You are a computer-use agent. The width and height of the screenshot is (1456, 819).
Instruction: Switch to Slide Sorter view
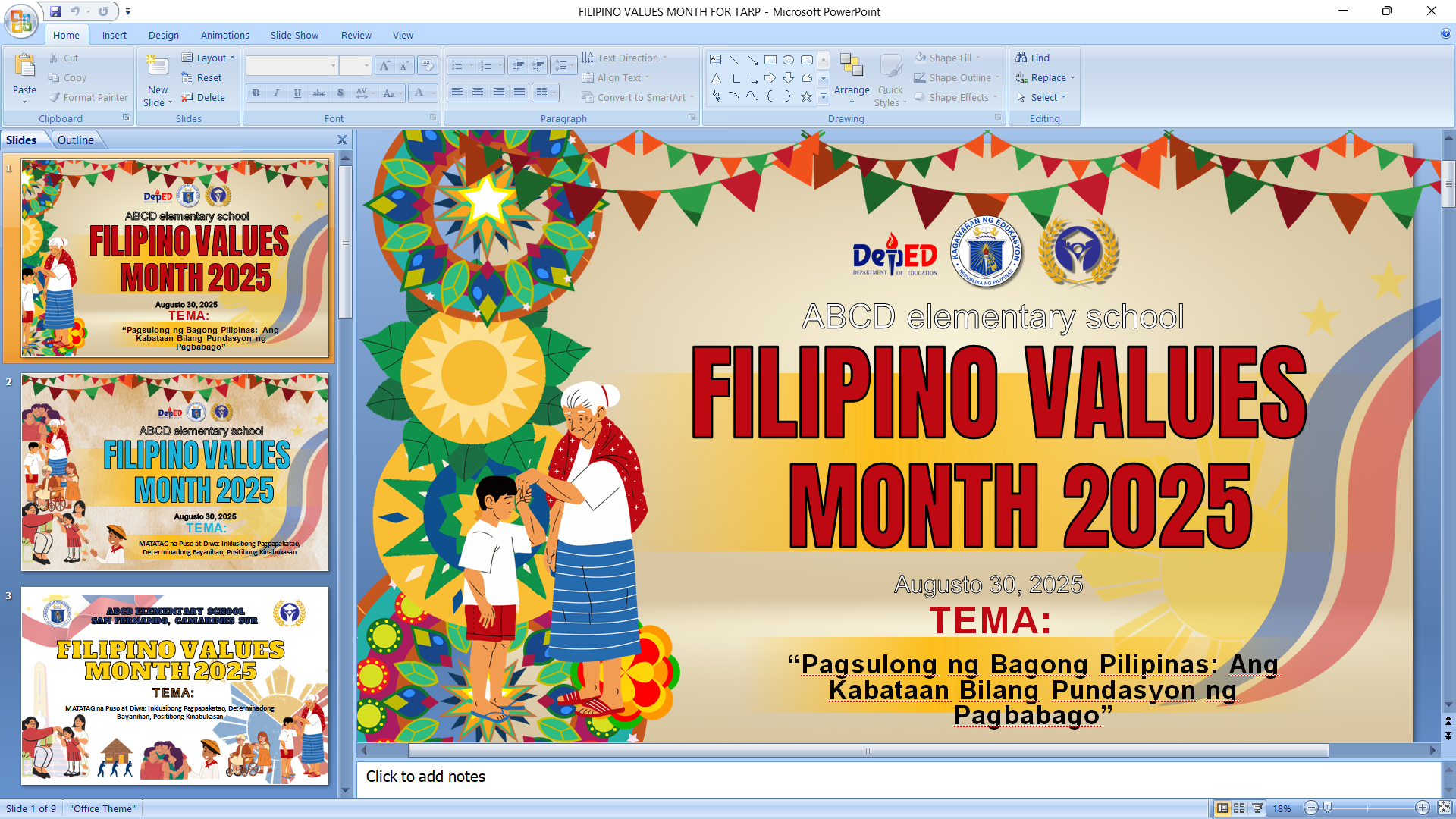[x=1239, y=808]
